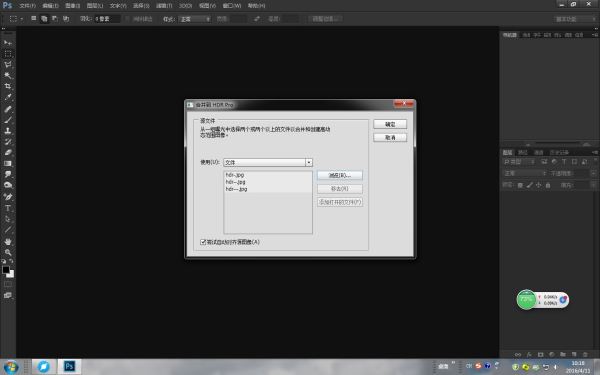Screen dimensions: 600x375
Task: Click lock image pixels brush icon
Action: (x=529, y=185)
